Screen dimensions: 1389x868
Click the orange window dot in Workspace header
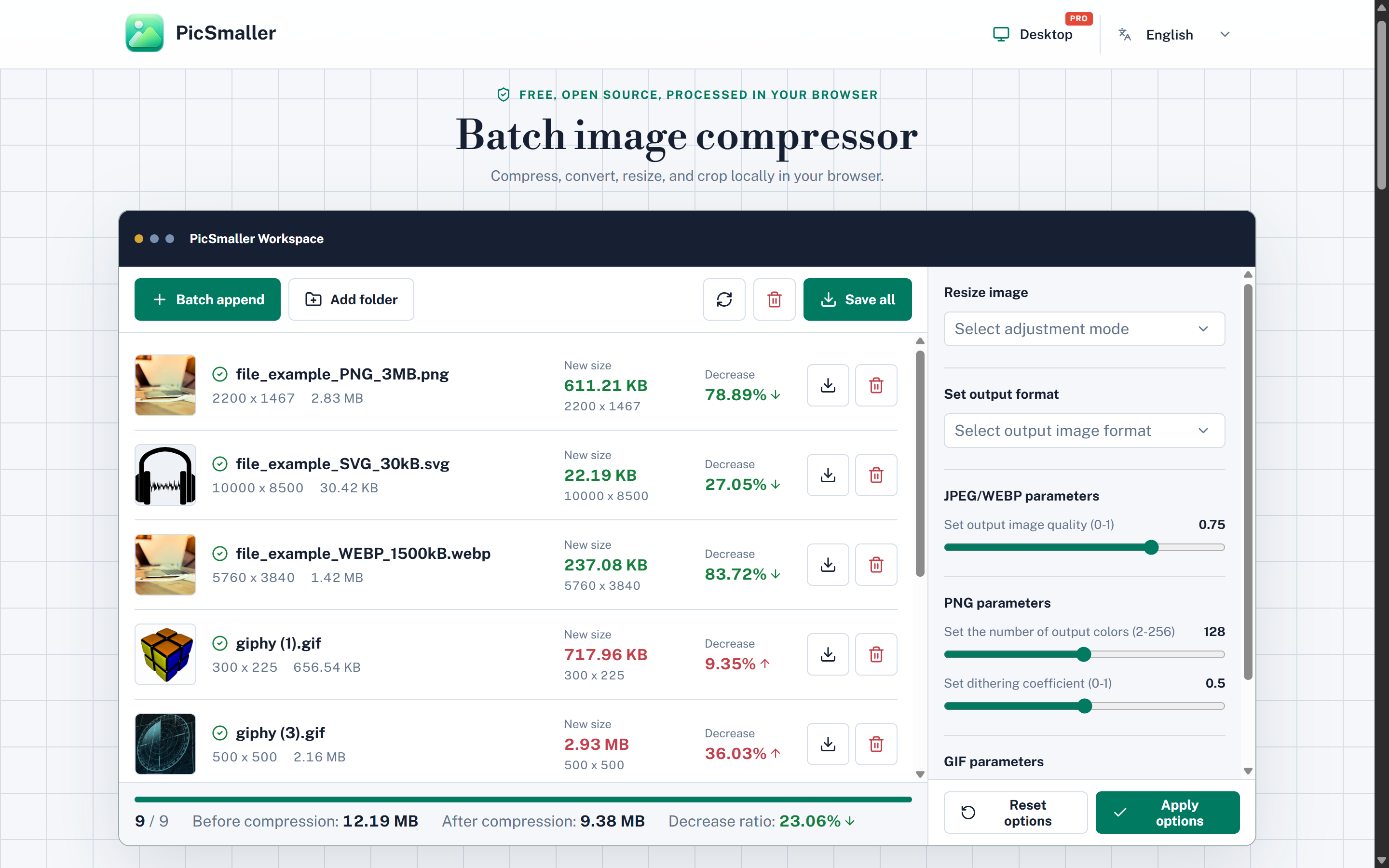pos(139,239)
